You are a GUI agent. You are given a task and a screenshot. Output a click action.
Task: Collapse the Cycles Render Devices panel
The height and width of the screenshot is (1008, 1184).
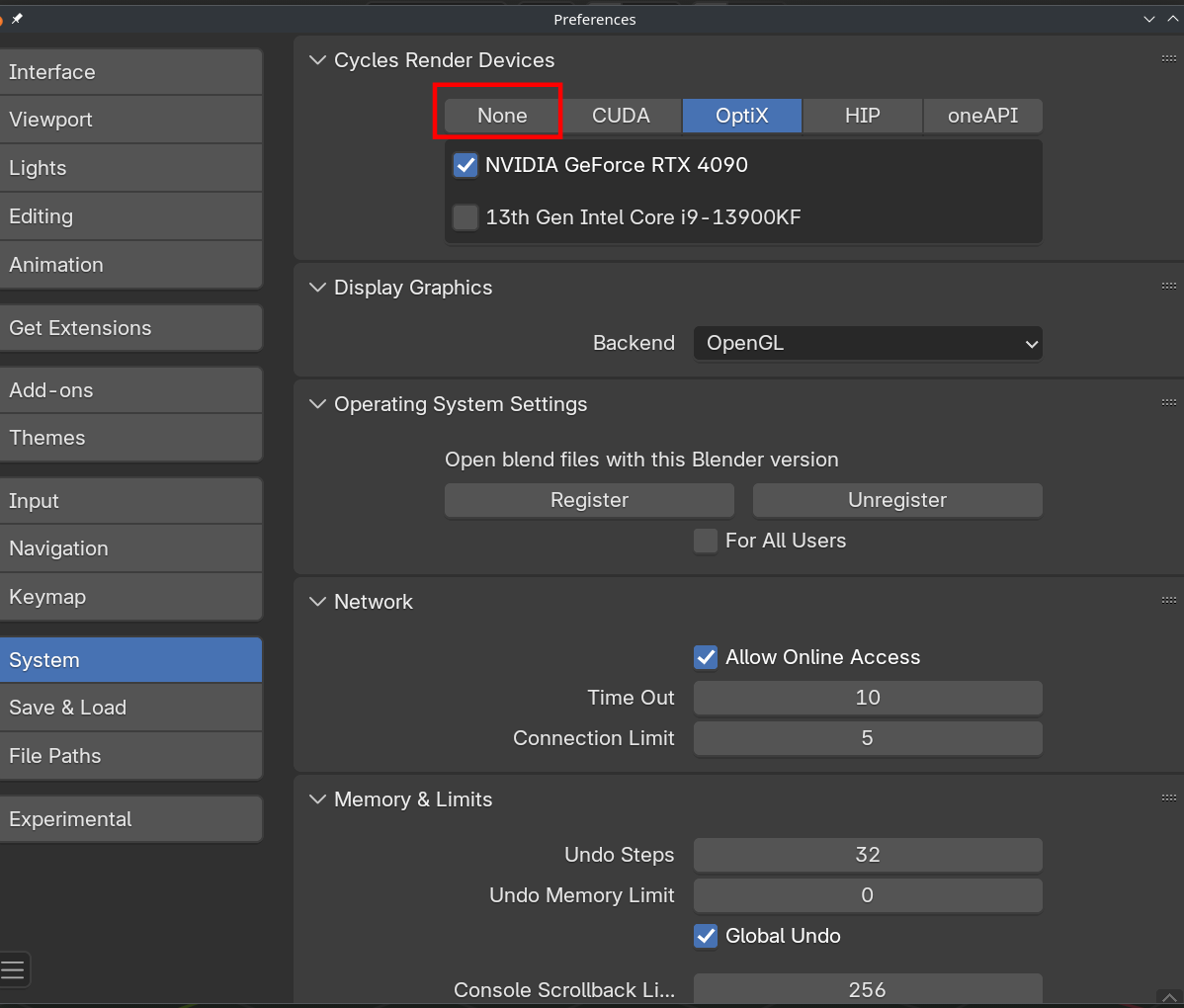click(317, 60)
